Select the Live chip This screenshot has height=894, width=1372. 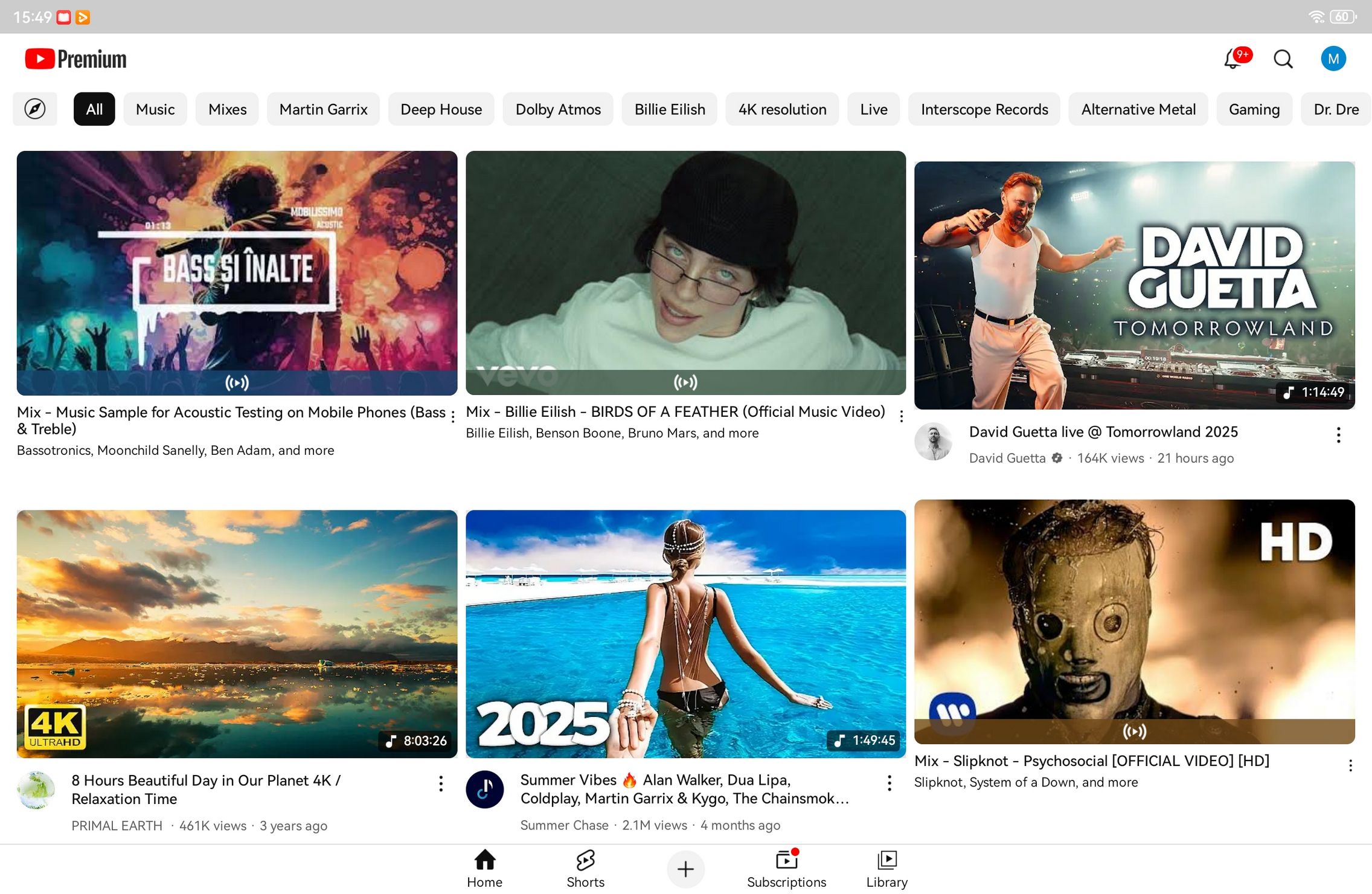point(873,109)
